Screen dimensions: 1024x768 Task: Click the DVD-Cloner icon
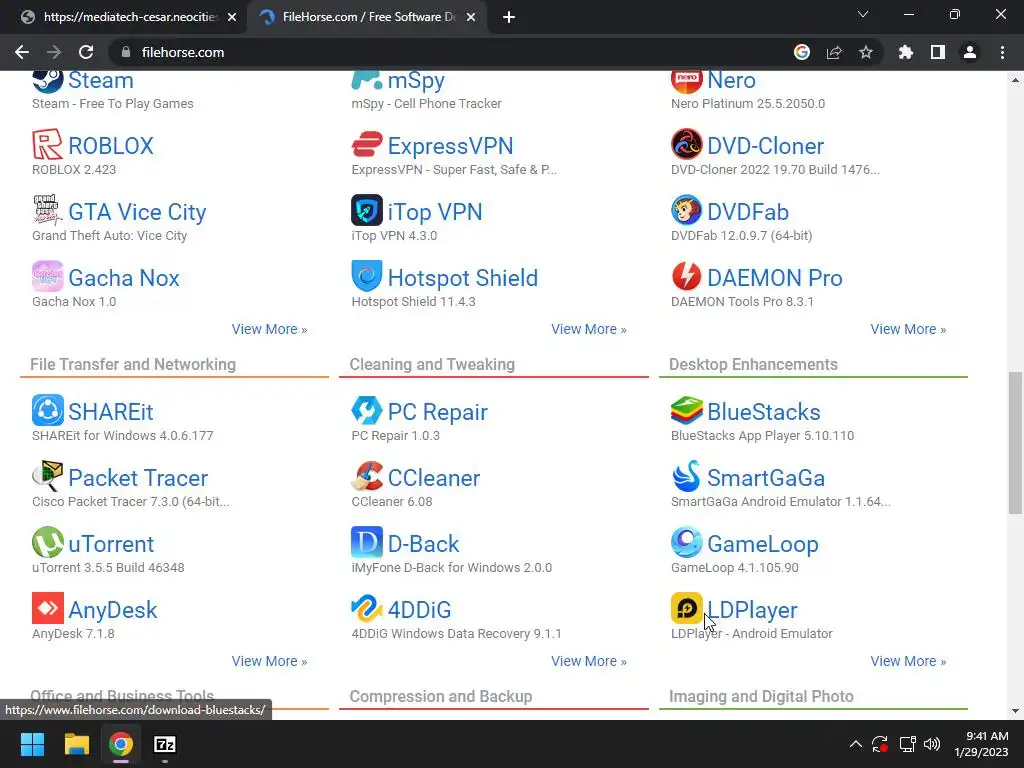[x=686, y=144]
